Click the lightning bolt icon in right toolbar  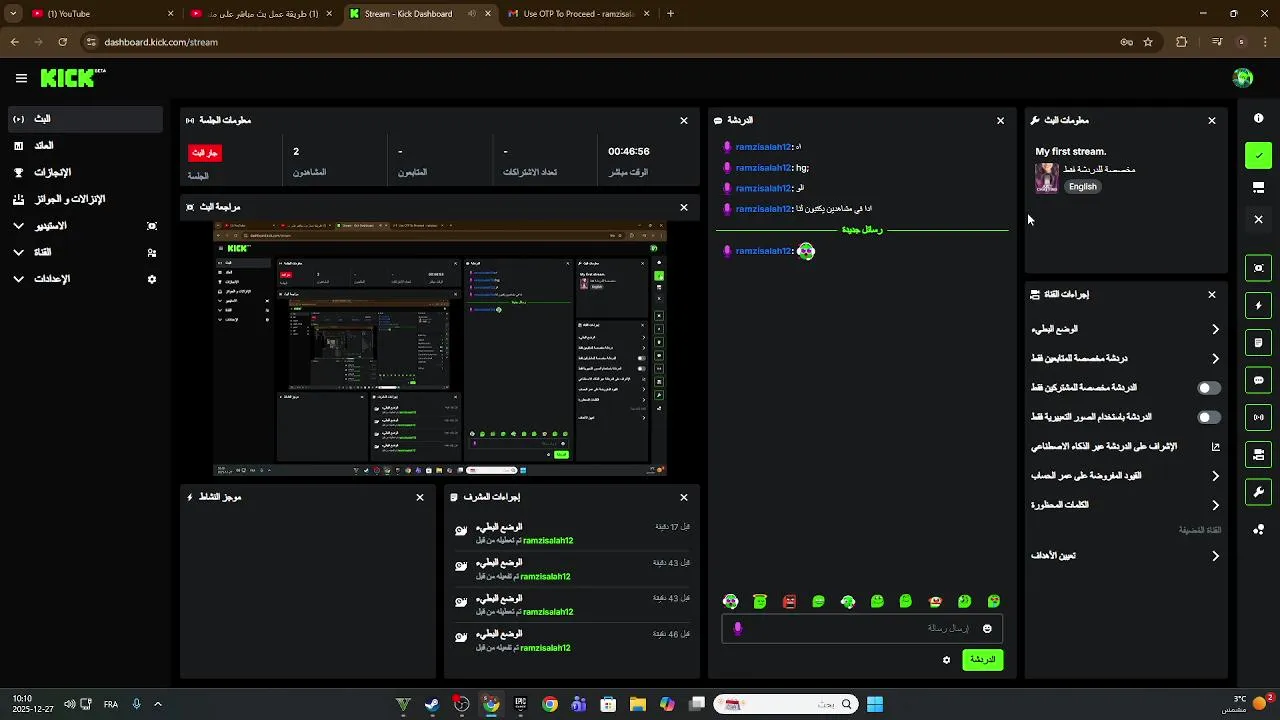point(1258,305)
